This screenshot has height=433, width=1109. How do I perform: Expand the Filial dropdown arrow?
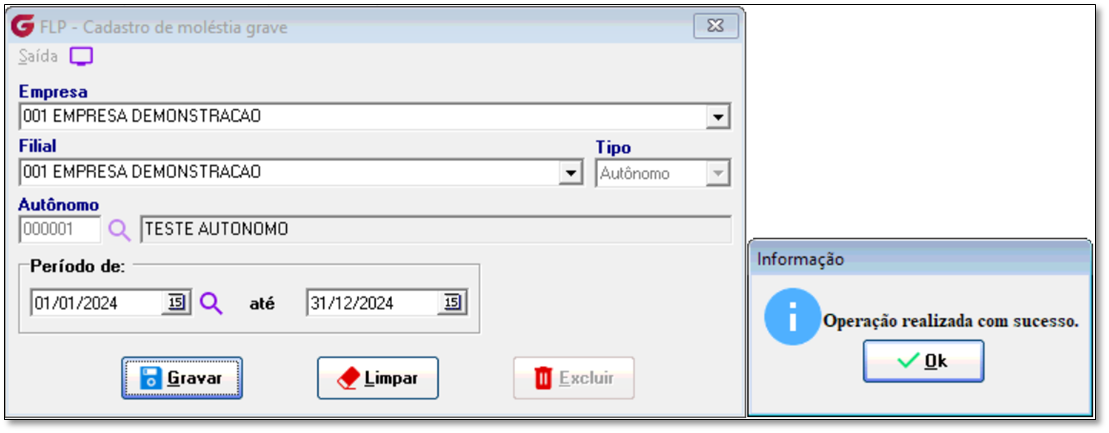(x=569, y=173)
